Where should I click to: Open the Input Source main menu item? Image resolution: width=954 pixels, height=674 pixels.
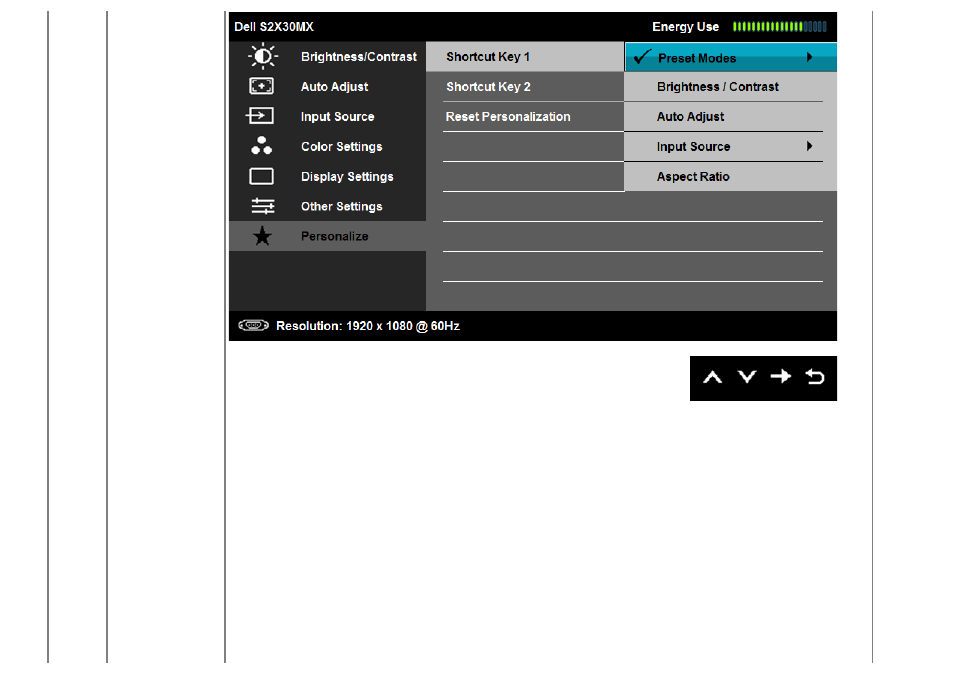pyautogui.click(x=327, y=116)
